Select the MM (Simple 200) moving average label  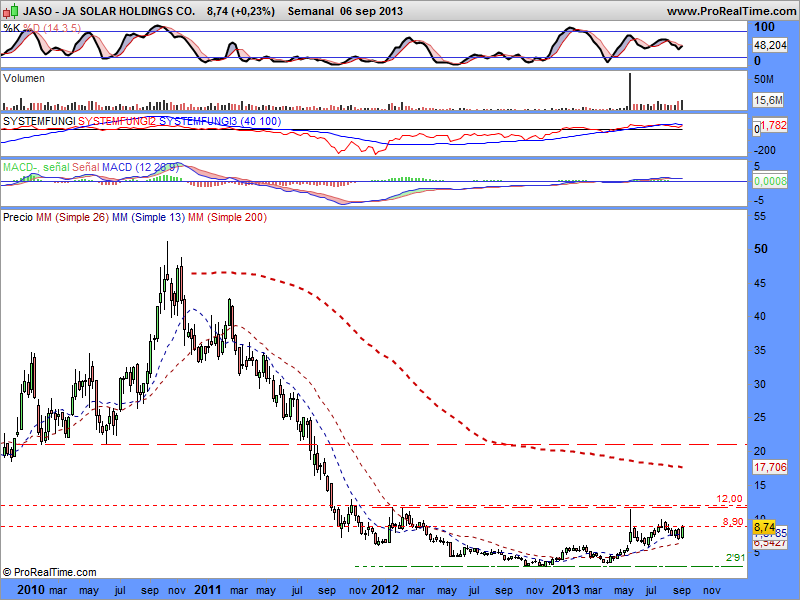(x=228, y=217)
